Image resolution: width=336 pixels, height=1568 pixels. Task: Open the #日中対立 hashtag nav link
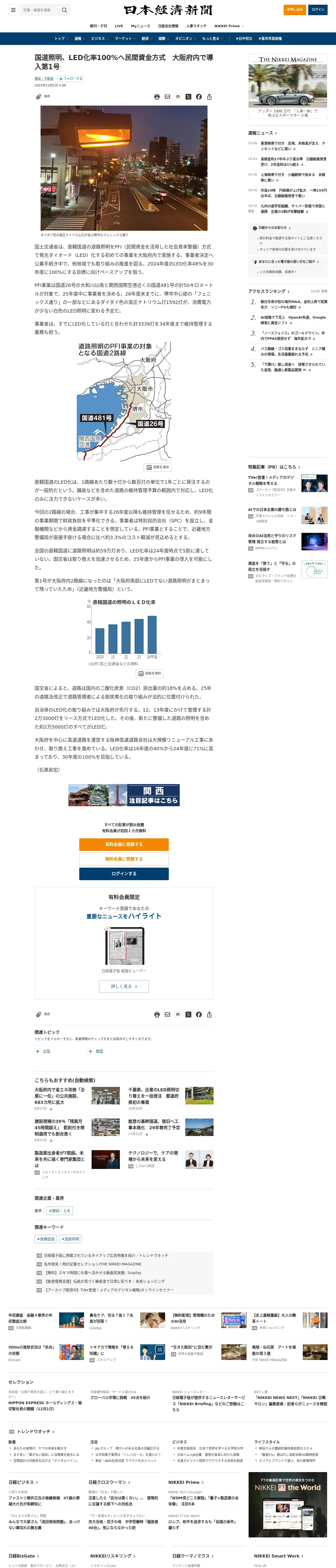point(244,38)
